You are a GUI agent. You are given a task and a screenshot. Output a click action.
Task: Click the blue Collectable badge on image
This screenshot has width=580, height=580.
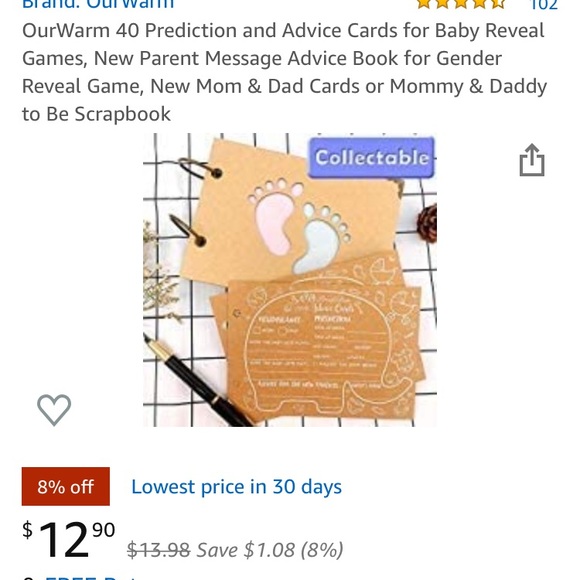(x=371, y=158)
